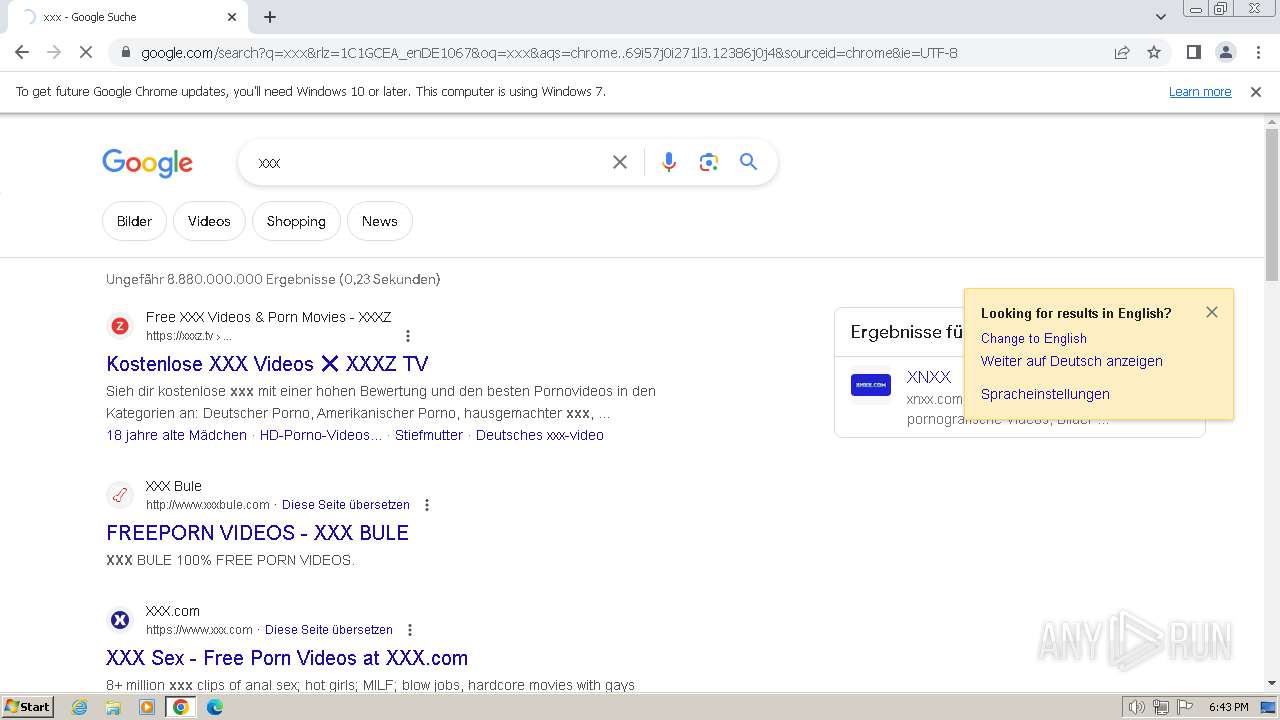
Task: Open the Chrome profile avatar menu
Action: coord(1225,52)
